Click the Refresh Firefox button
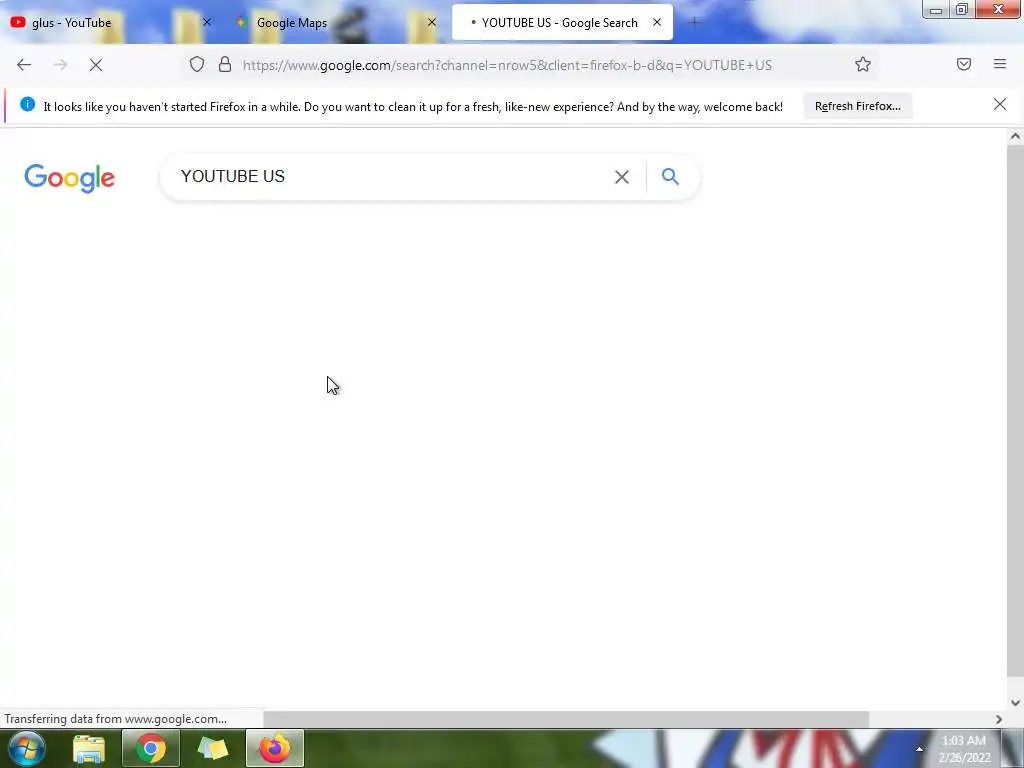1024x768 pixels. point(857,106)
